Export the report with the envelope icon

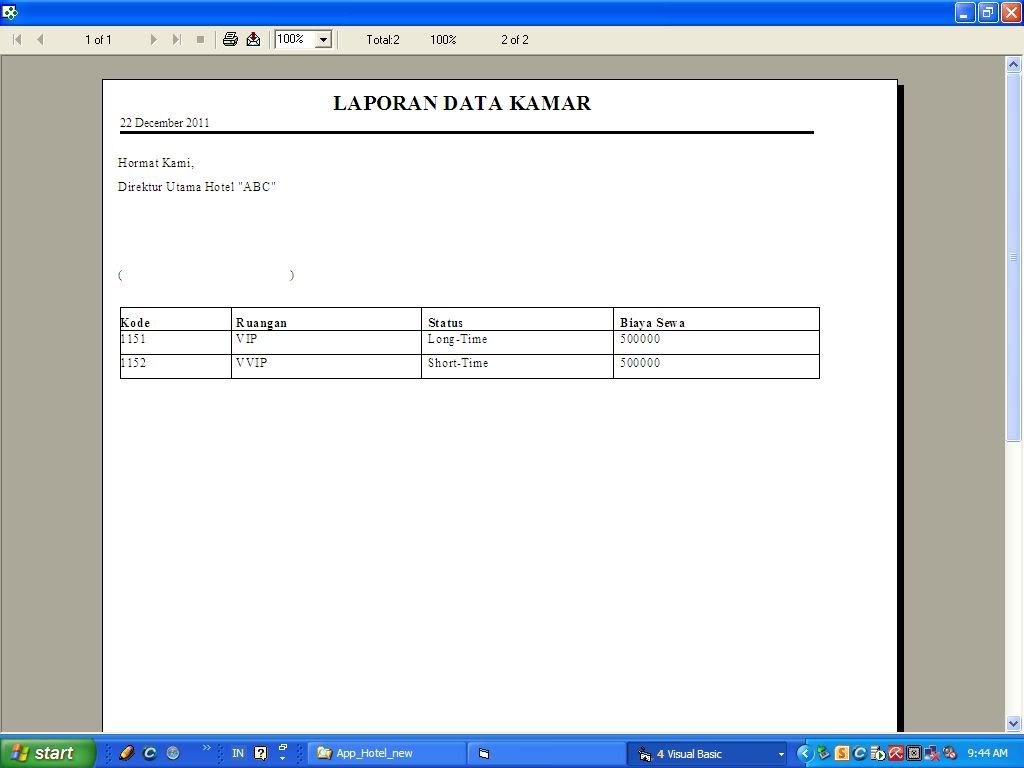pyautogui.click(x=253, y=39)
